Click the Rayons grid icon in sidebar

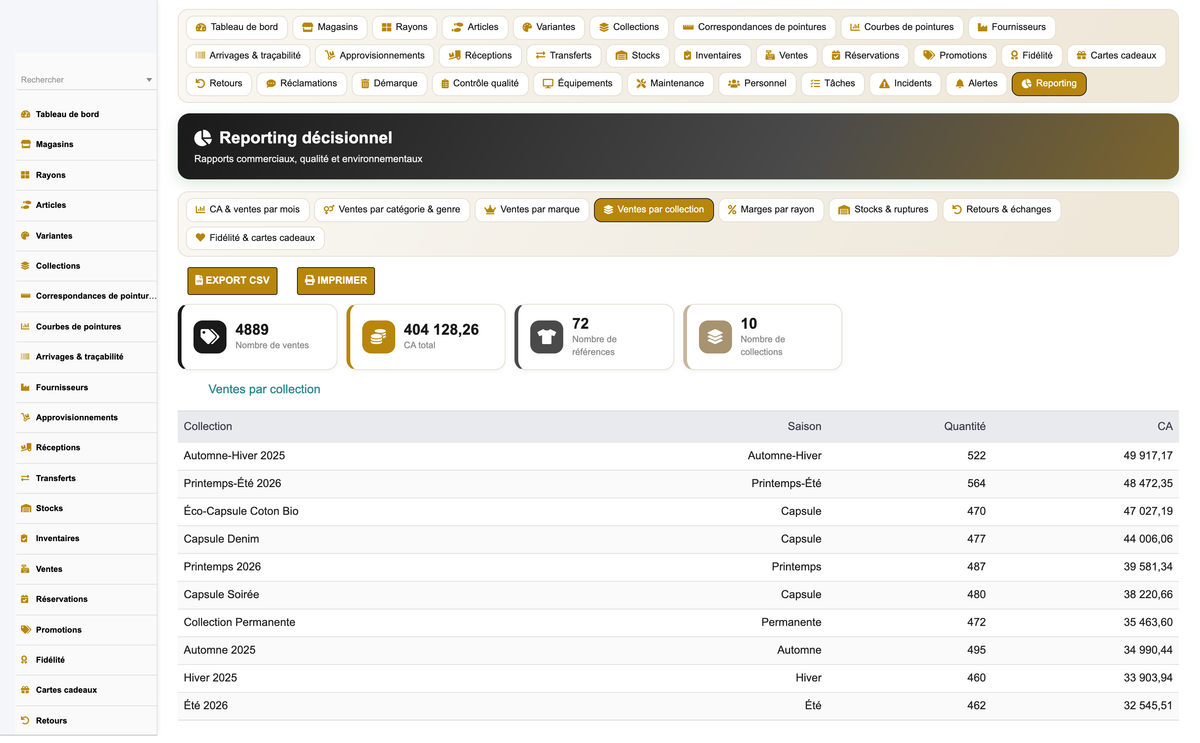[x=25, y=175]
